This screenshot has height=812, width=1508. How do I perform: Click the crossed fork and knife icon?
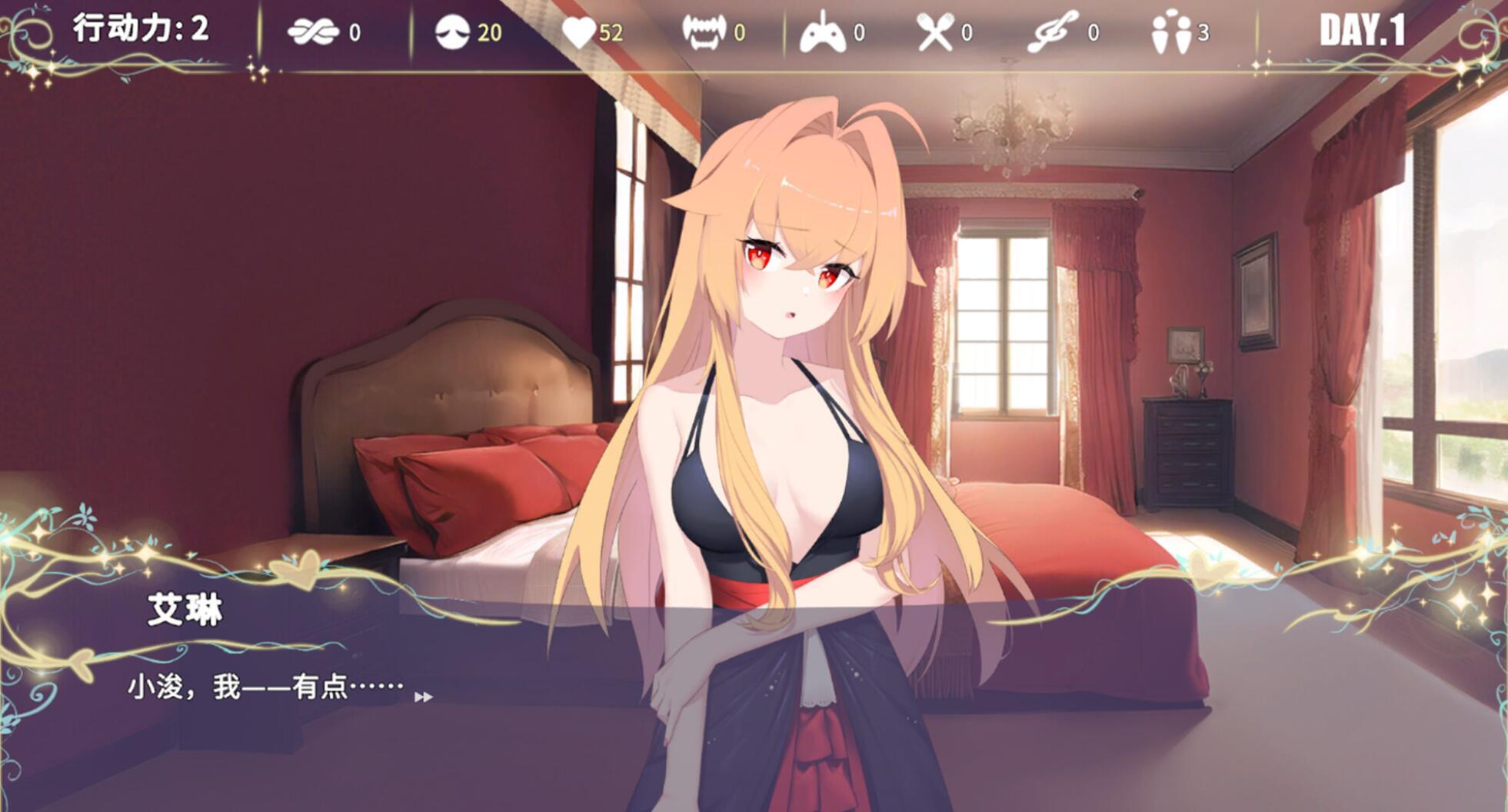tap(937, 32)
